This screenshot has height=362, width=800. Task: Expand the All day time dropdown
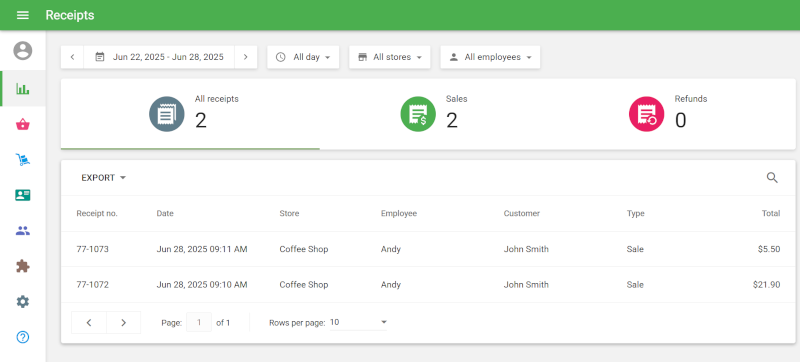tap(303, 57)
